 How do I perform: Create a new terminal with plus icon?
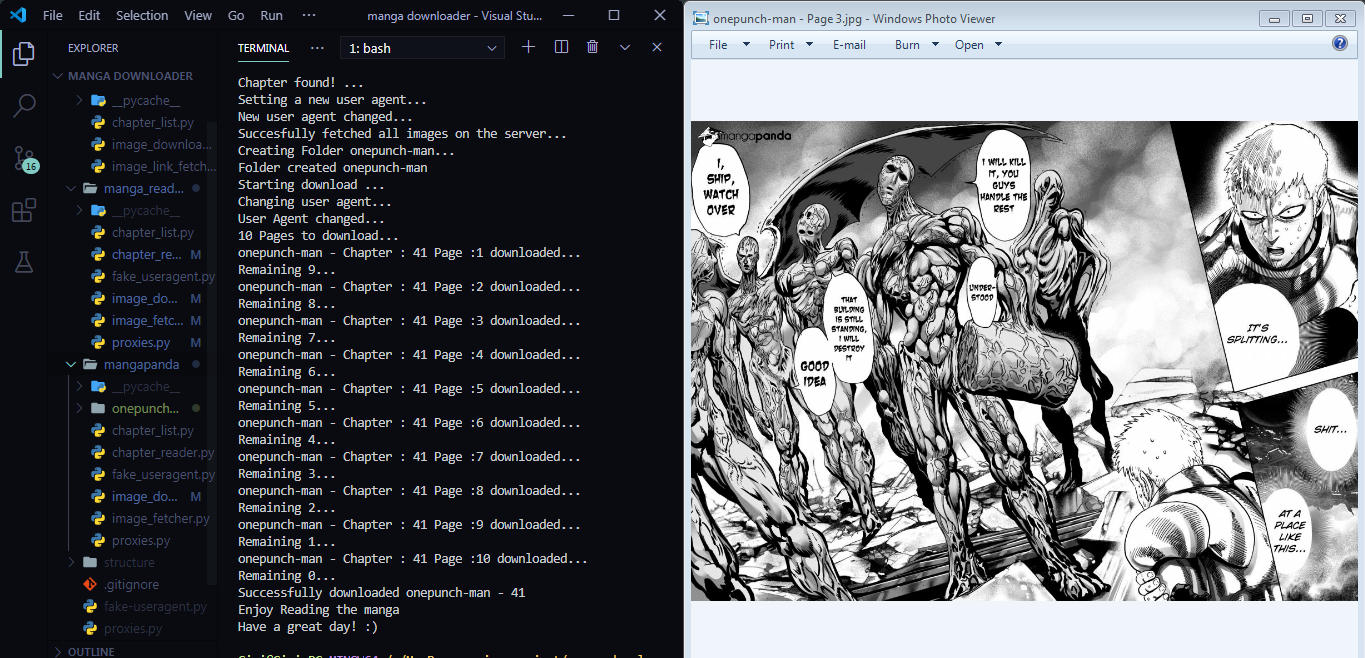pos(529,47)
